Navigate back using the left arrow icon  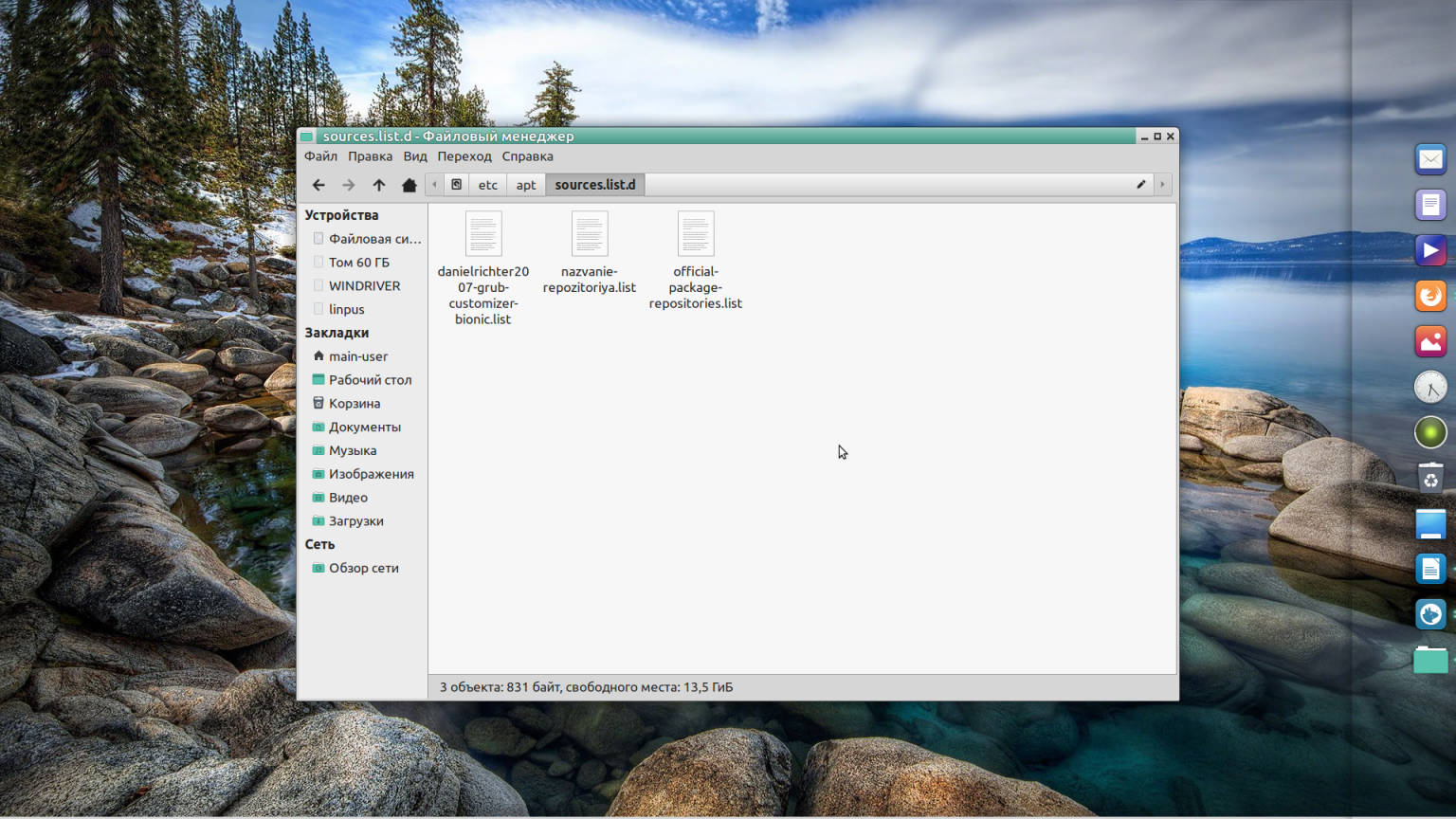318,185
